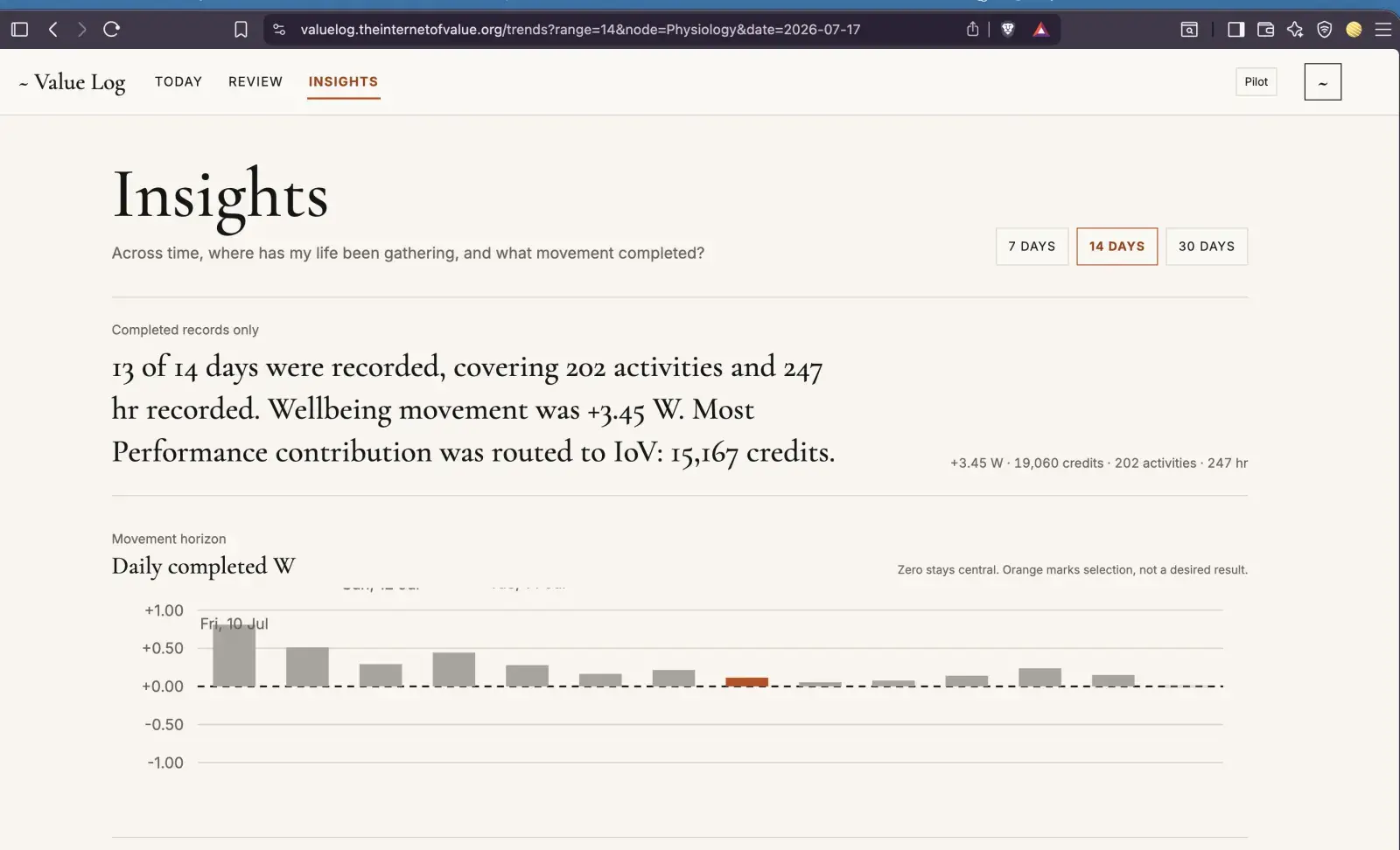Open the tilde profile menu button
Viewport: 1400px width, 850px height.
(x=1323, y=82)
